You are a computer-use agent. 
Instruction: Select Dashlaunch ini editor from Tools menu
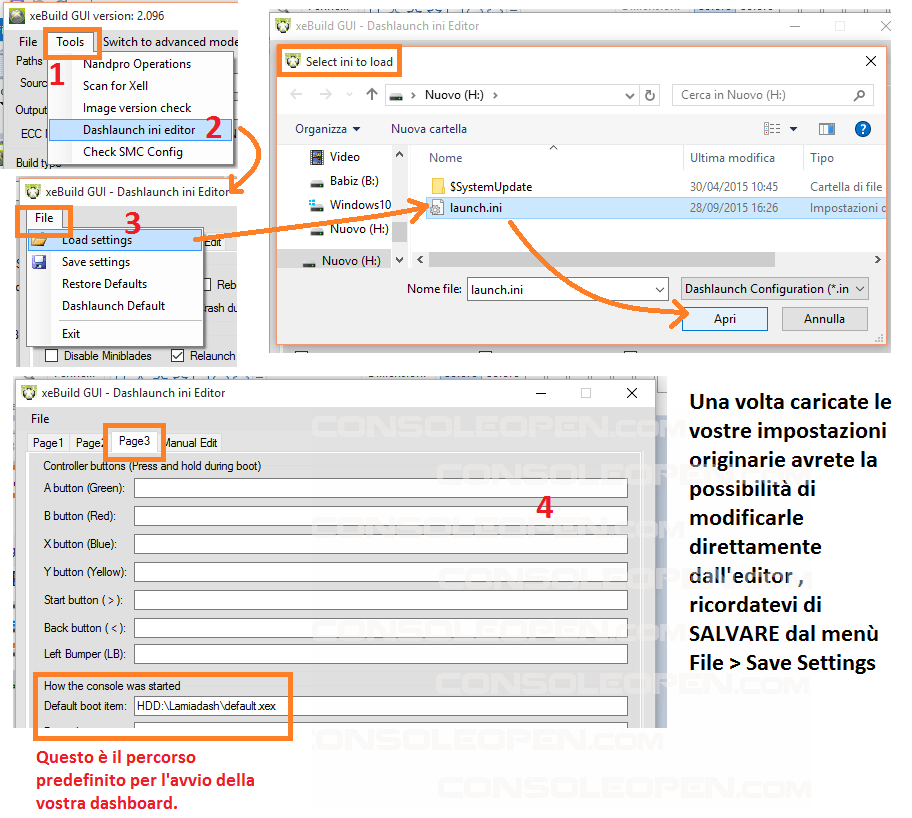[139, 130]
